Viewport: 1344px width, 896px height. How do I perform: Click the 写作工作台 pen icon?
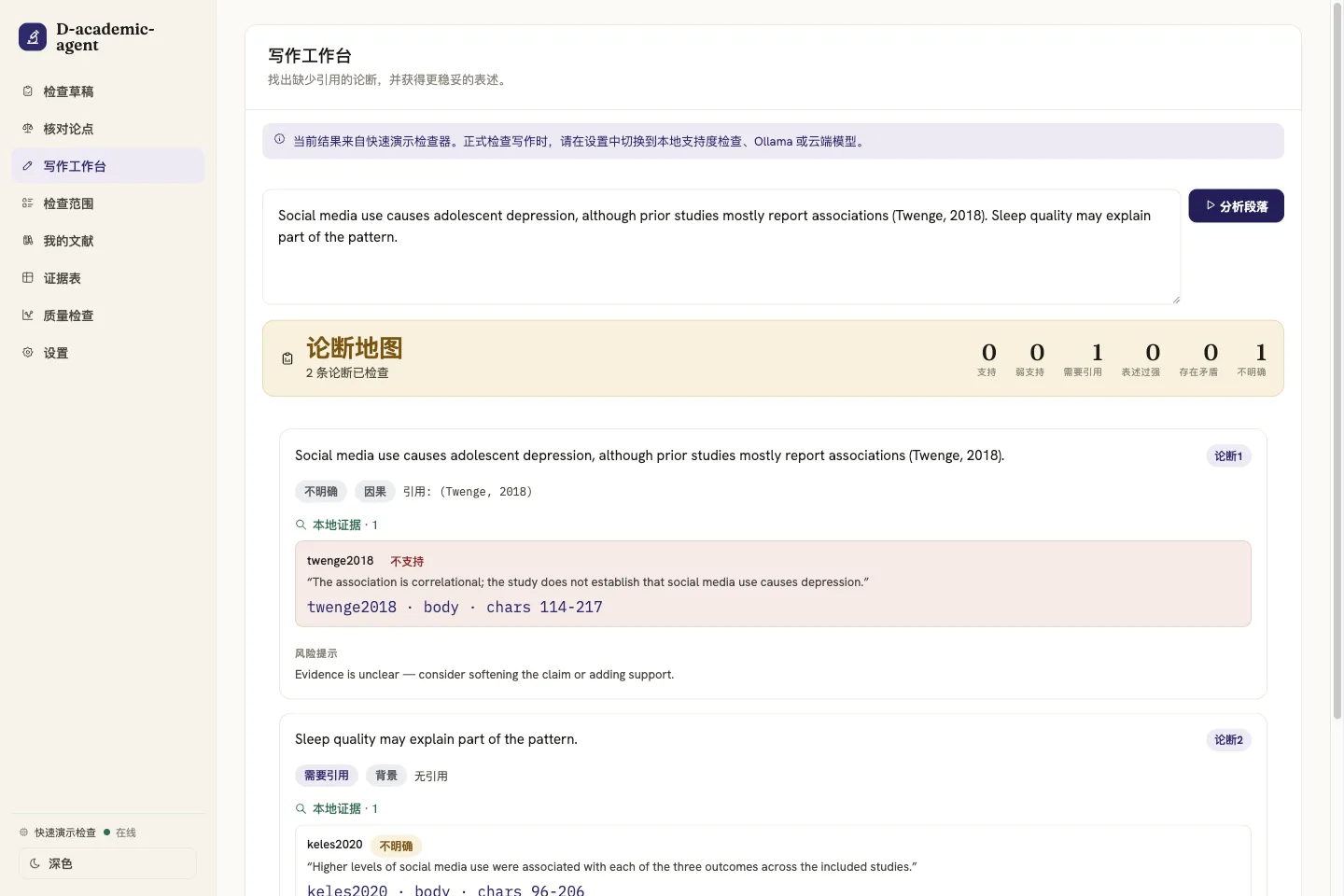pyautogui.click(x=28, y=166)
